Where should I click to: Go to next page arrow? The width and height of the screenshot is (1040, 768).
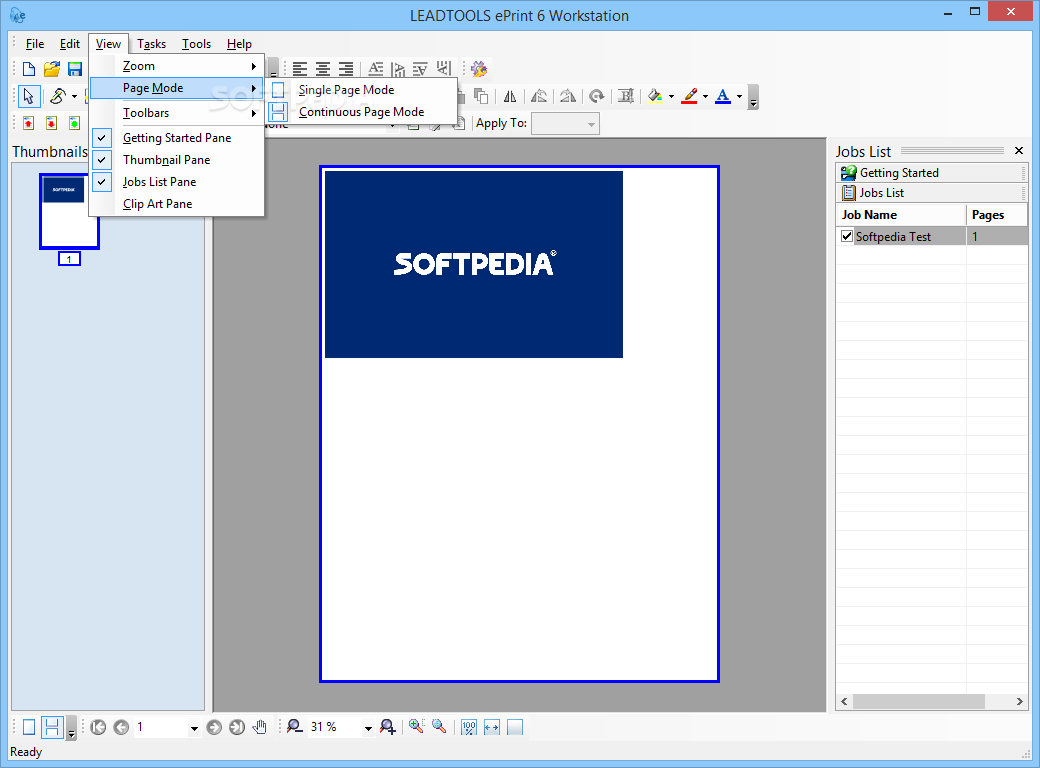pyautogui.click(x=214, y=728)
